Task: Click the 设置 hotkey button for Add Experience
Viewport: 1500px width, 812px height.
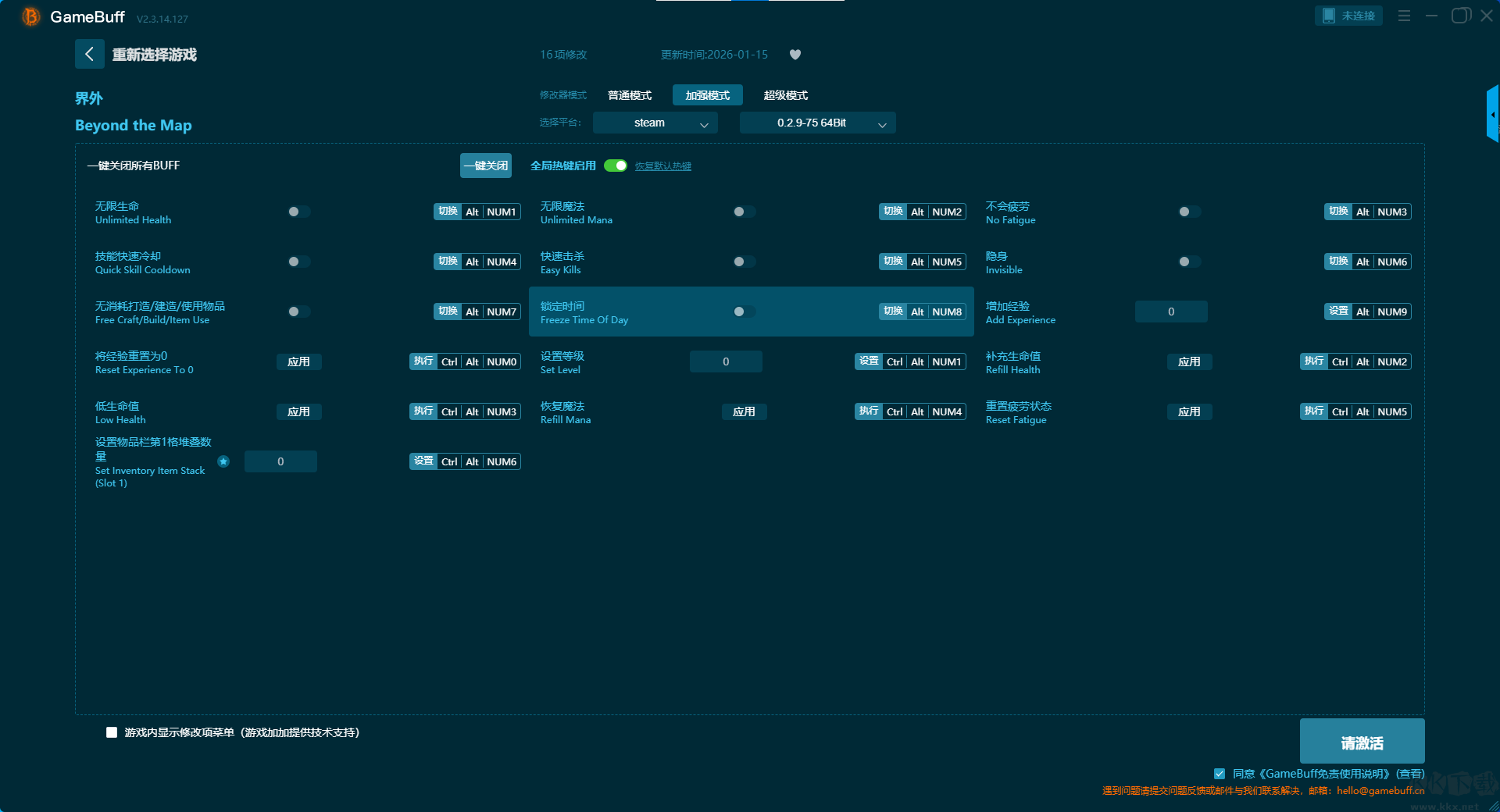Action: pos(1338,312)
